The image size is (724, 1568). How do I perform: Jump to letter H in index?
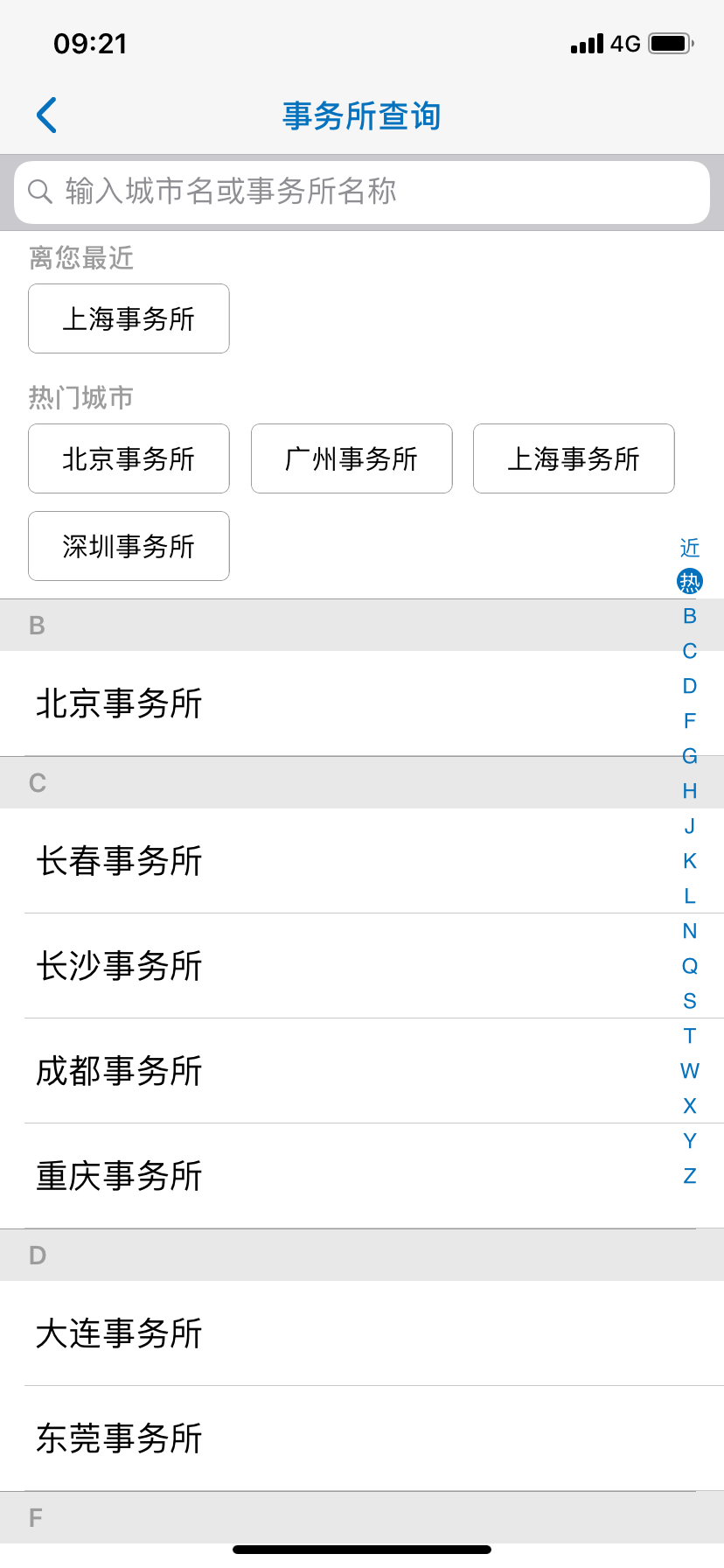pyautogui.click(x=690, y=791)
